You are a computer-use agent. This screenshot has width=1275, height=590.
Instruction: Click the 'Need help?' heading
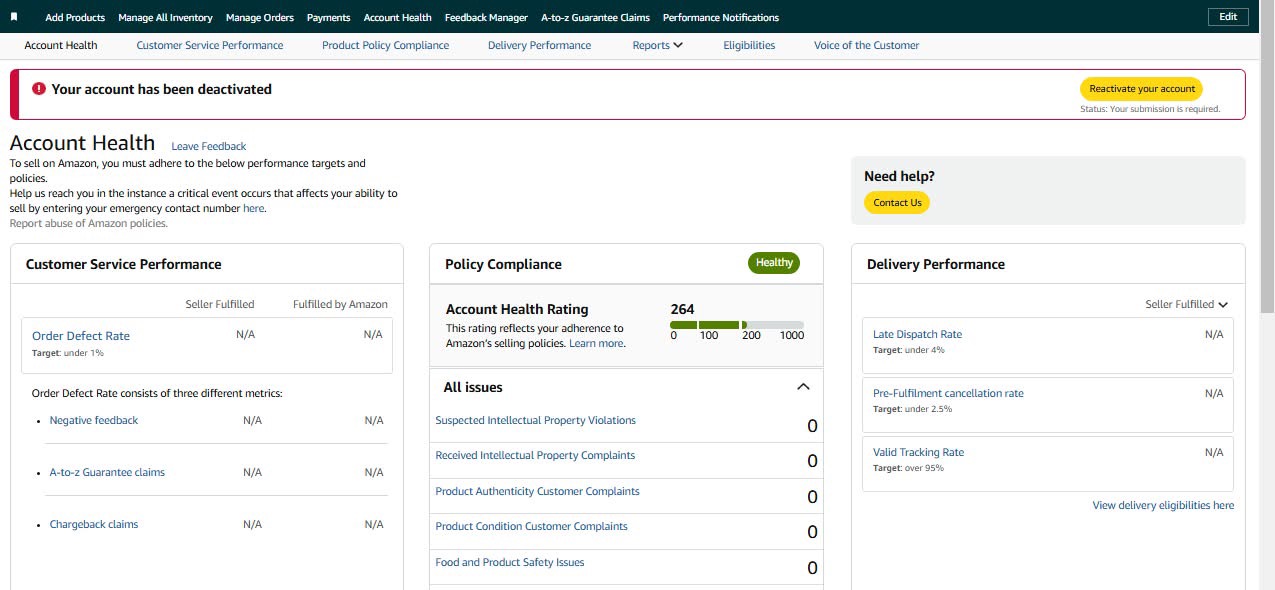coord(900,176)
